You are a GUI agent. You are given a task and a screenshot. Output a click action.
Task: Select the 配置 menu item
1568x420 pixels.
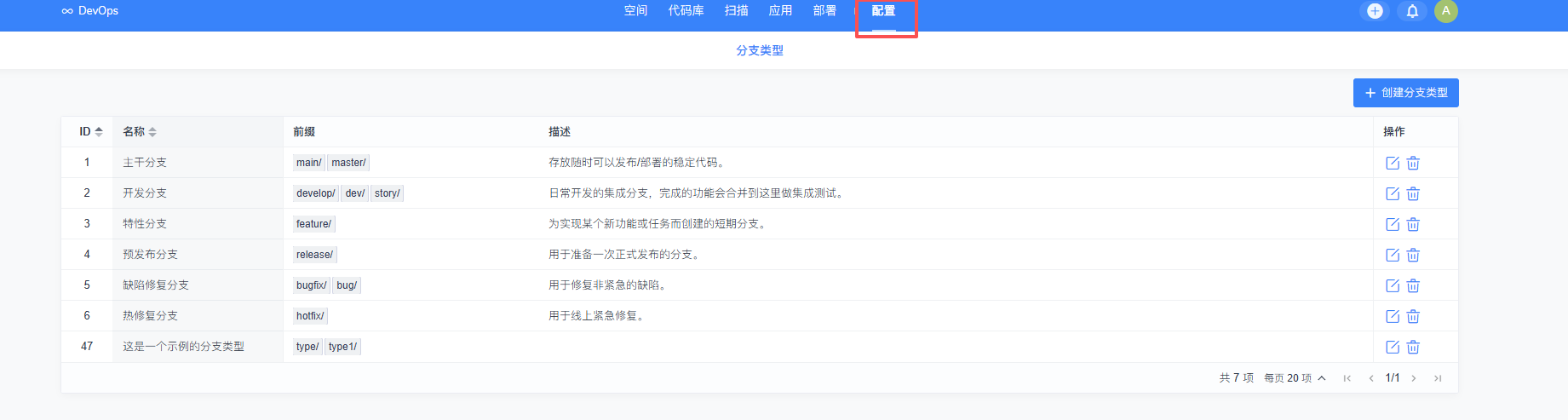[x=883, y=11]
